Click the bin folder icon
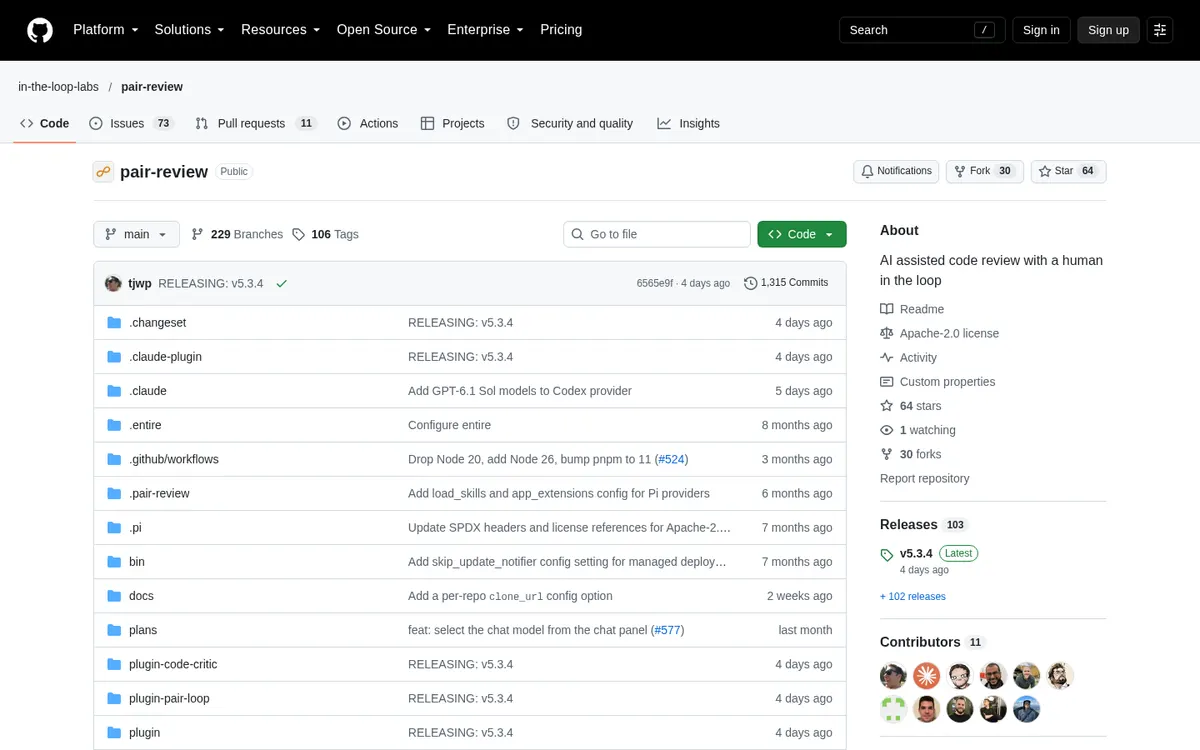Image resolution: width=1200 pixels, height=750 pixels. (x=114, y=562)
